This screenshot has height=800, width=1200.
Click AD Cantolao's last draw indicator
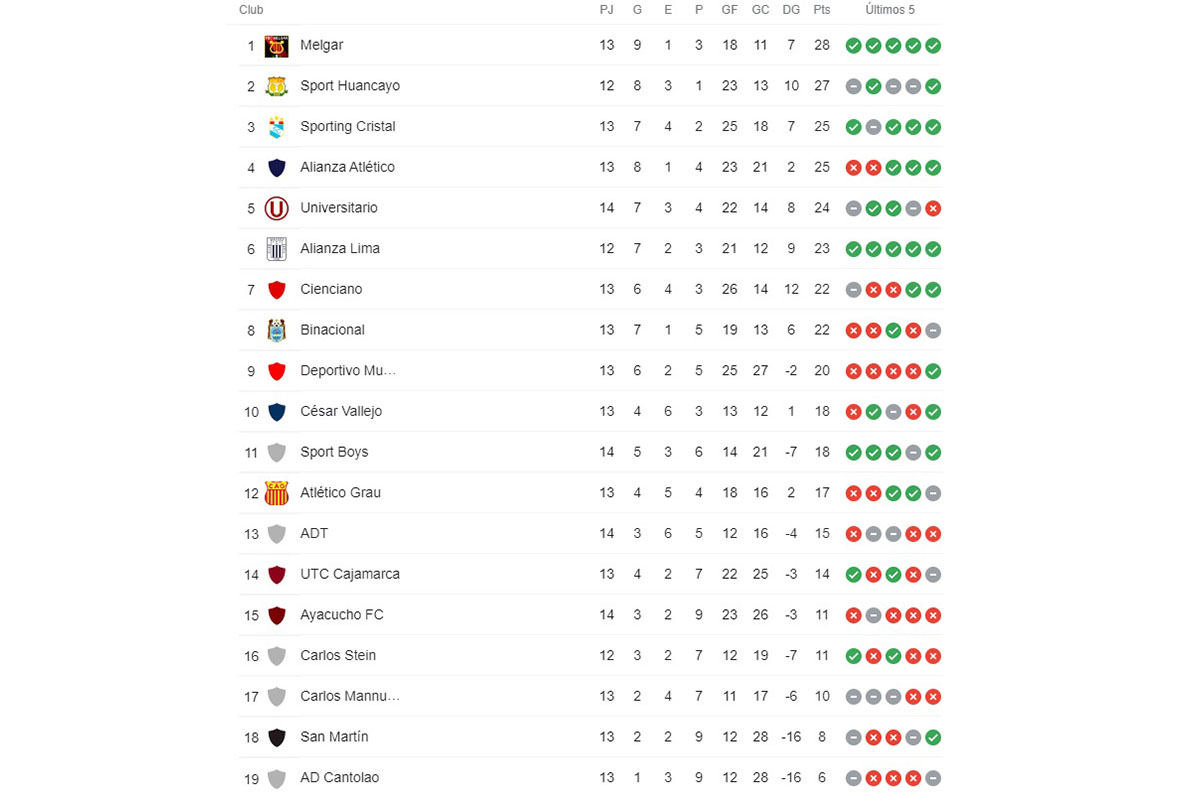[933, 778]
